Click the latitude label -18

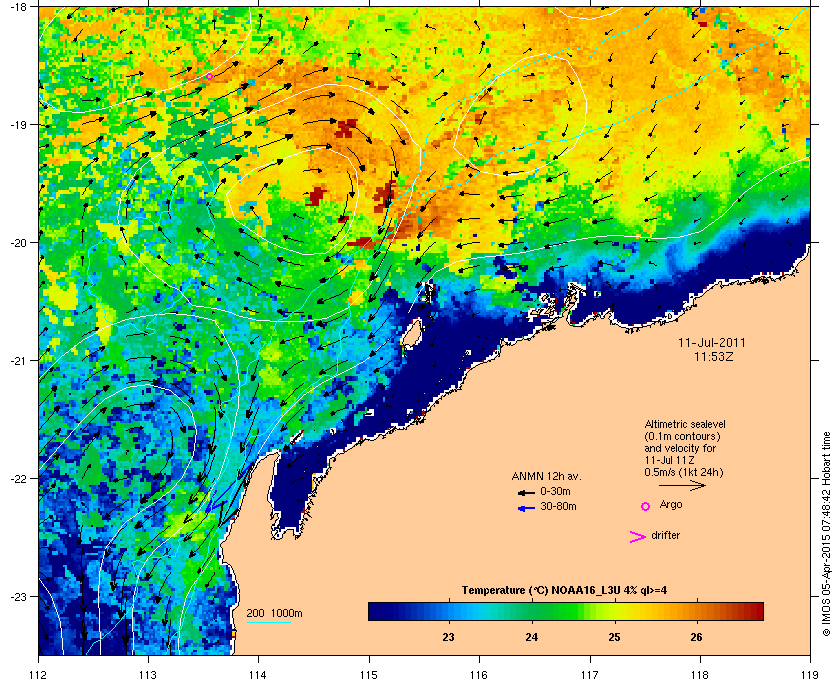click(x=18, y=6)
